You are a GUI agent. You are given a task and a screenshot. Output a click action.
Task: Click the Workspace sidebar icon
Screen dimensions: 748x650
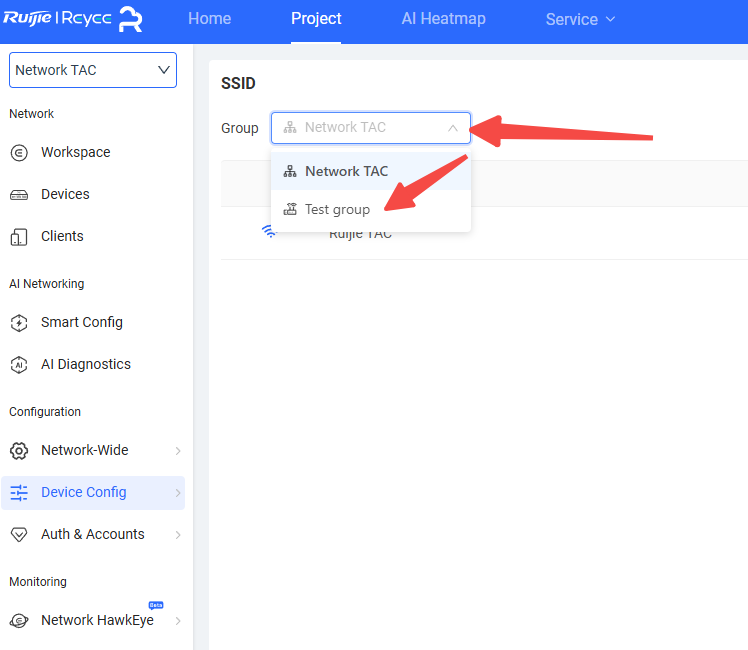point(19,153)
